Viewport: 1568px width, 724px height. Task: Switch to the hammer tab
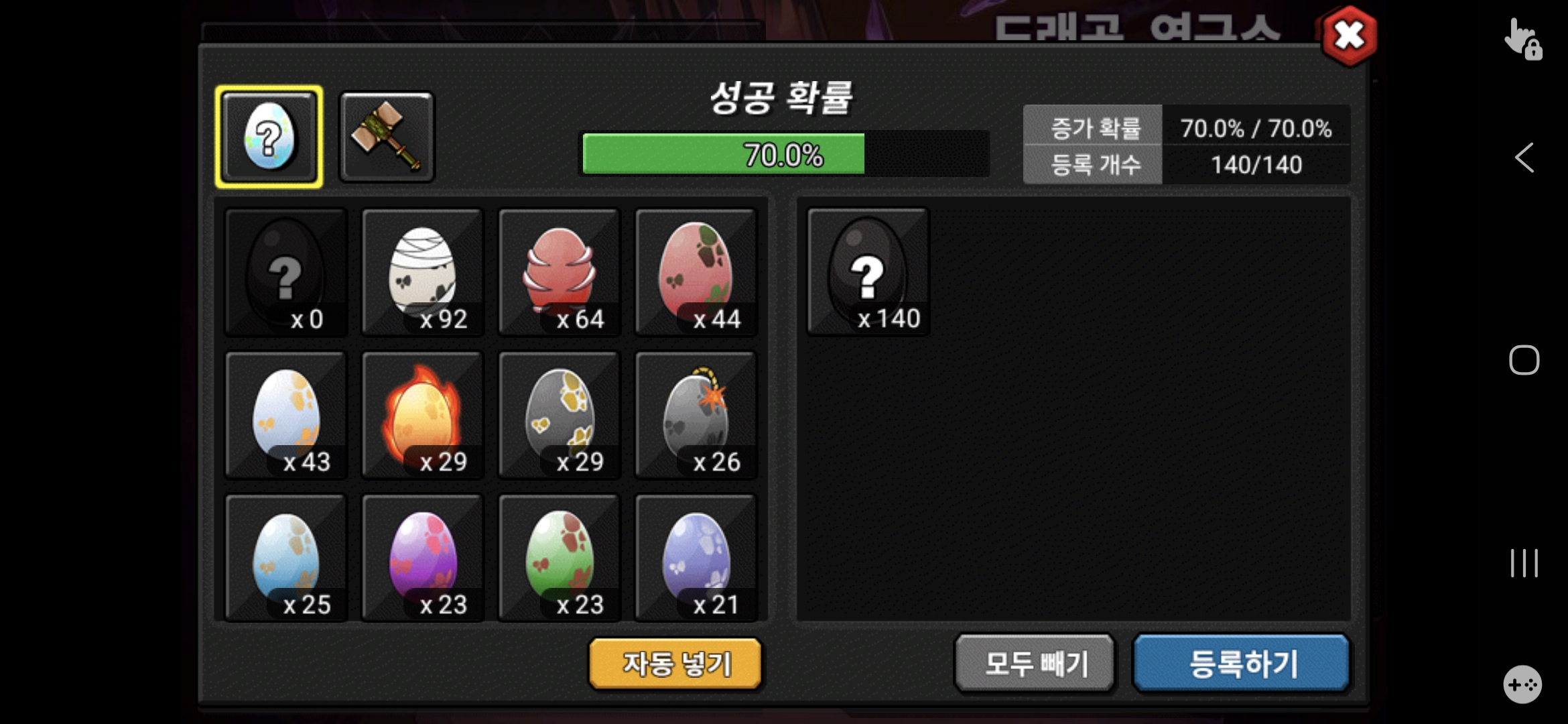click(x=387, y=137)
